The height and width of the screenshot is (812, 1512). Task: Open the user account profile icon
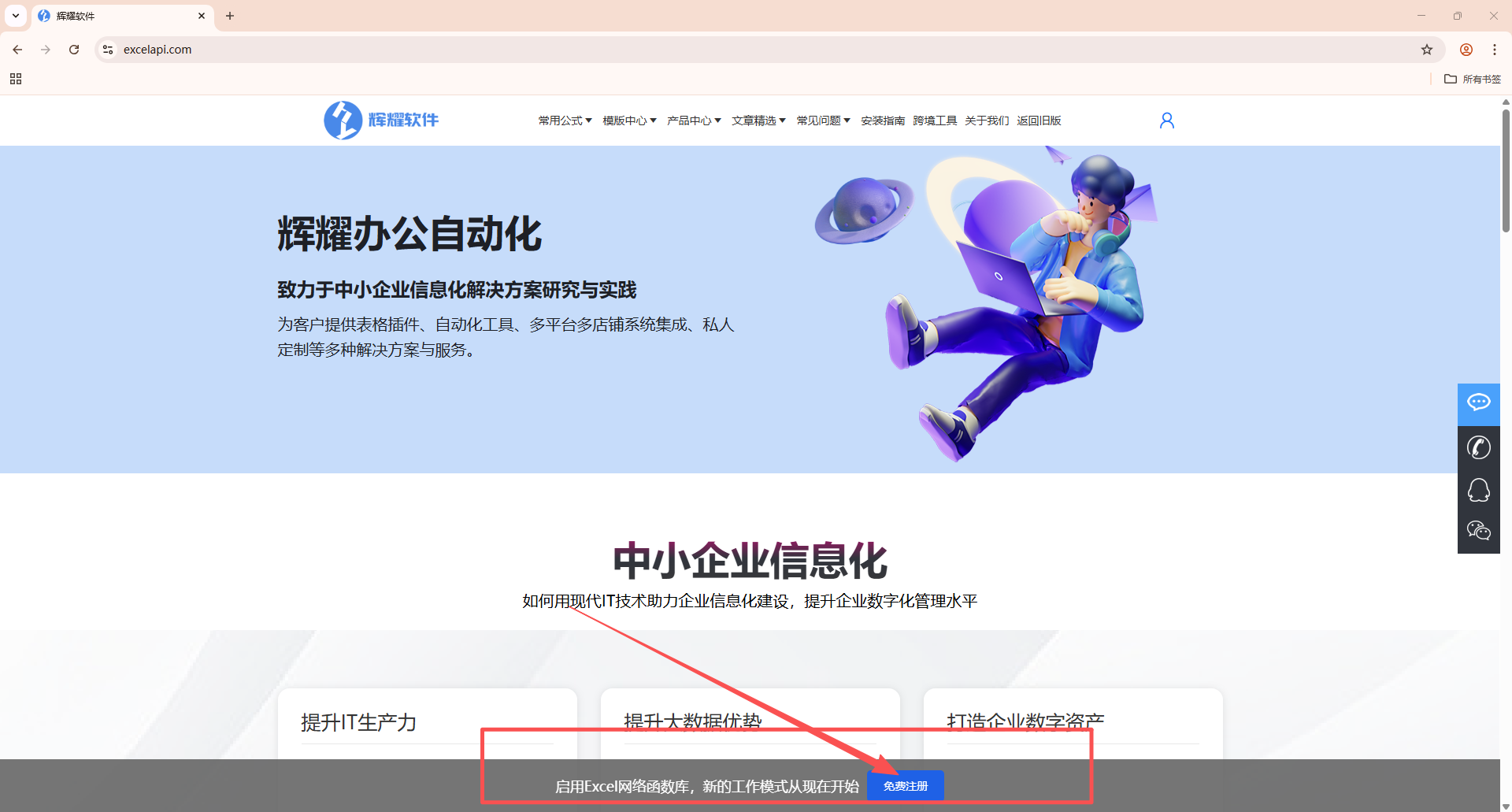click(x=1167, y=120)
